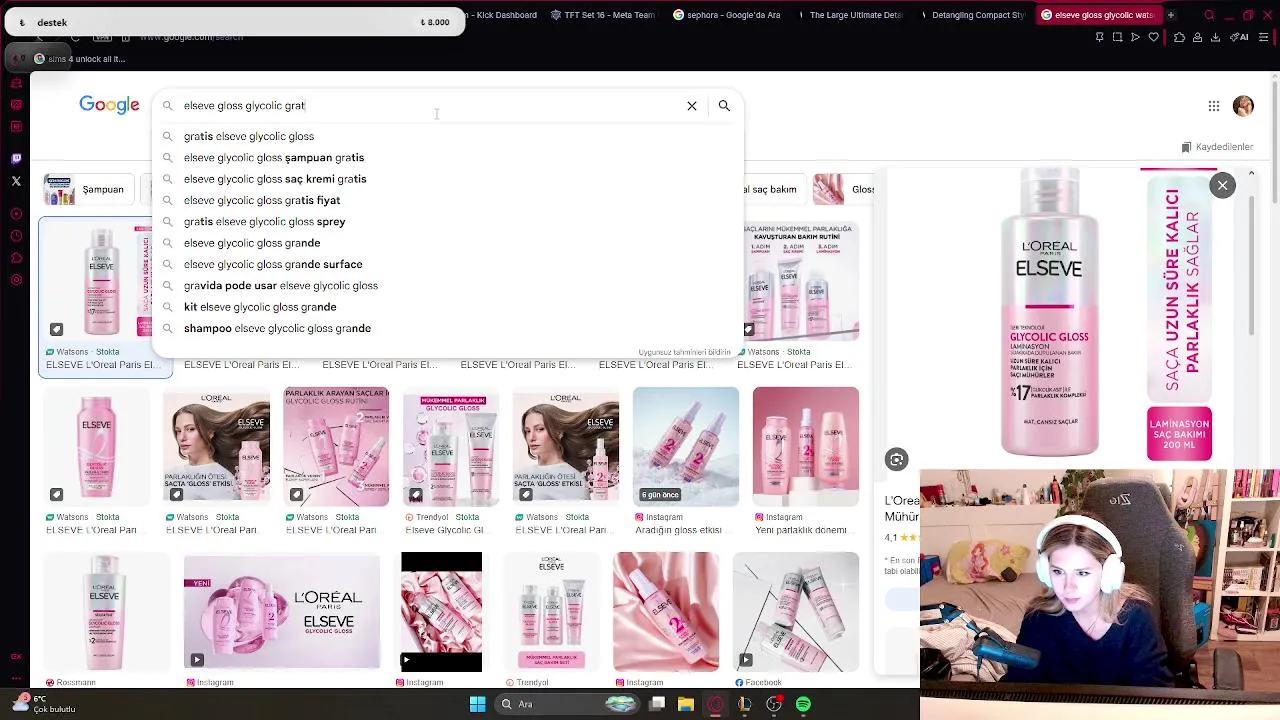Image resolution: width=1280 pixels, height=720 pixels.
Task: Open Windows Start menu
Action: pyautogui.click(x=477, y=704)
